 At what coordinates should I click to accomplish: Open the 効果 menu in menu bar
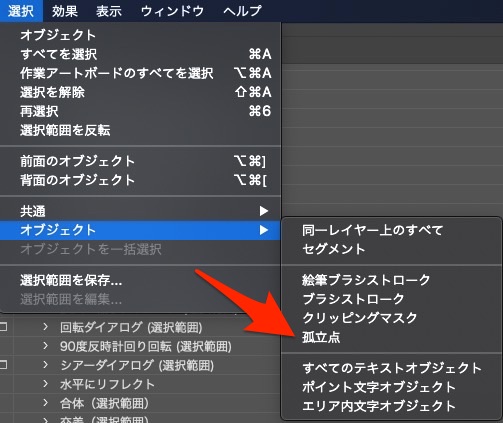pyautogui.click(x=65, y=11)
